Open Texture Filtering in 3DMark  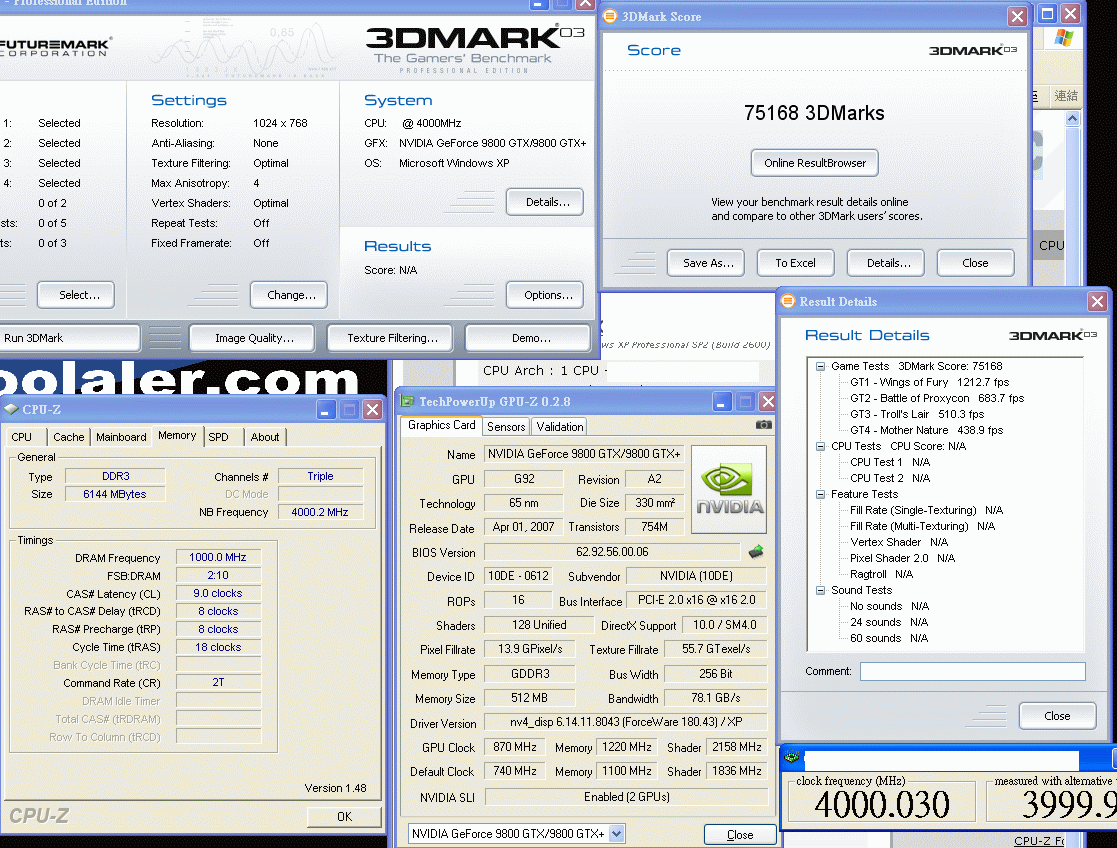(390, 338)
